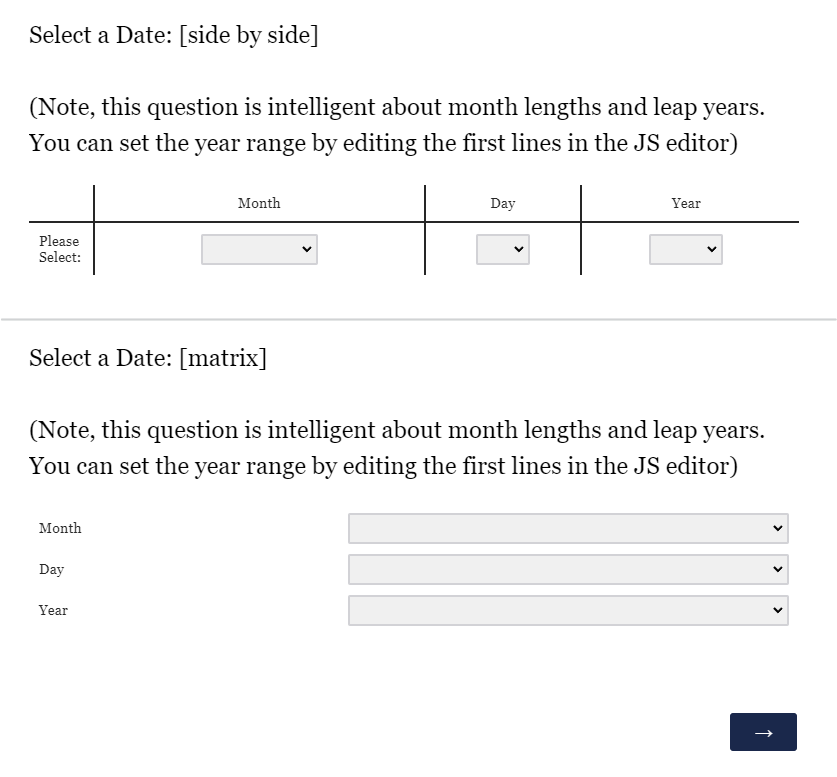
Task: Click the arrow inside the navigation button
Action: (763, 731)
